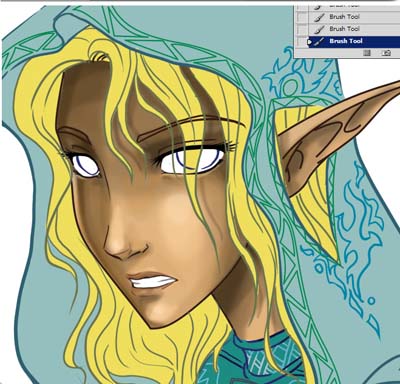This screenshot has height=384, width=400.
Task: Create new document from current state icon
Action: (367, 53)
